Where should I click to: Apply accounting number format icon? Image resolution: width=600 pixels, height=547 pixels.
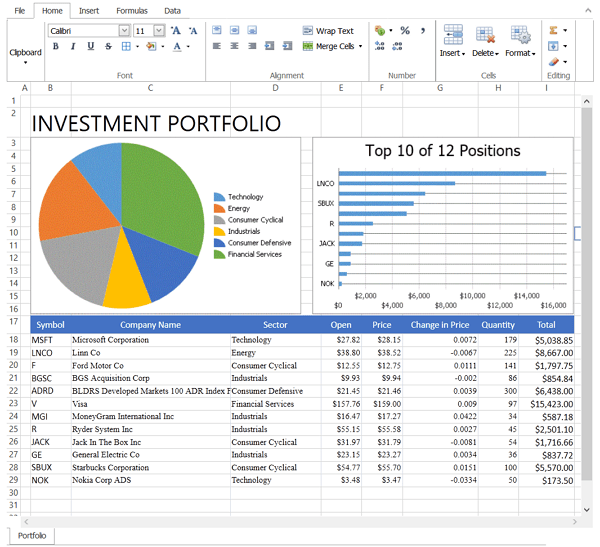(380, 31)
